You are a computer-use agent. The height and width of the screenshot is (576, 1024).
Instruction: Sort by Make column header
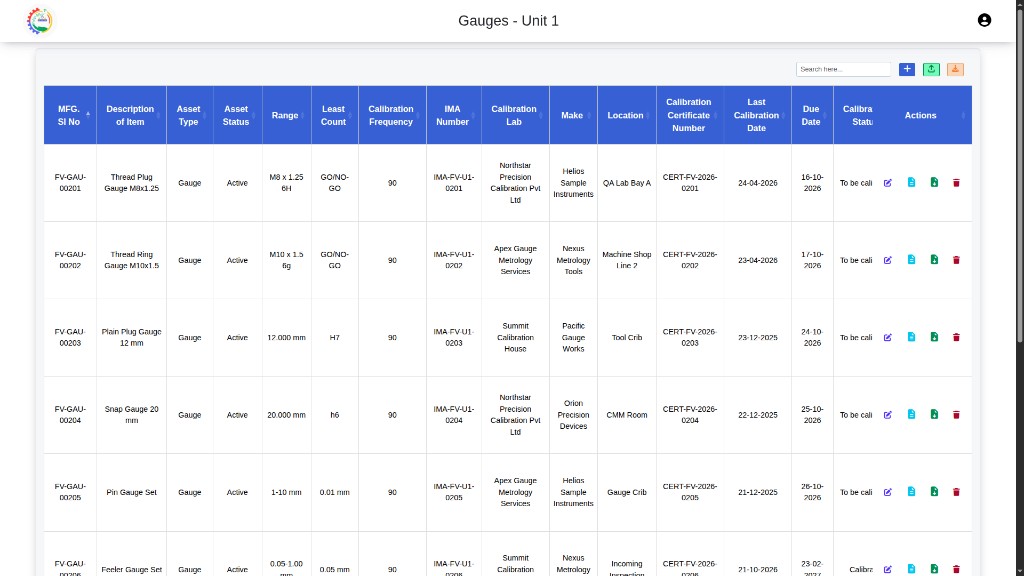[x=573, y=115]
